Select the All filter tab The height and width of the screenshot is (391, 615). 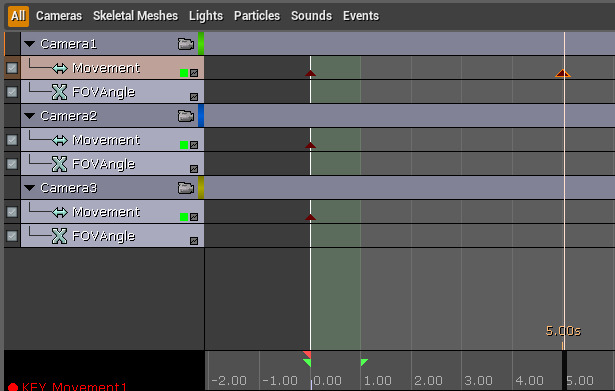(18, 16)
